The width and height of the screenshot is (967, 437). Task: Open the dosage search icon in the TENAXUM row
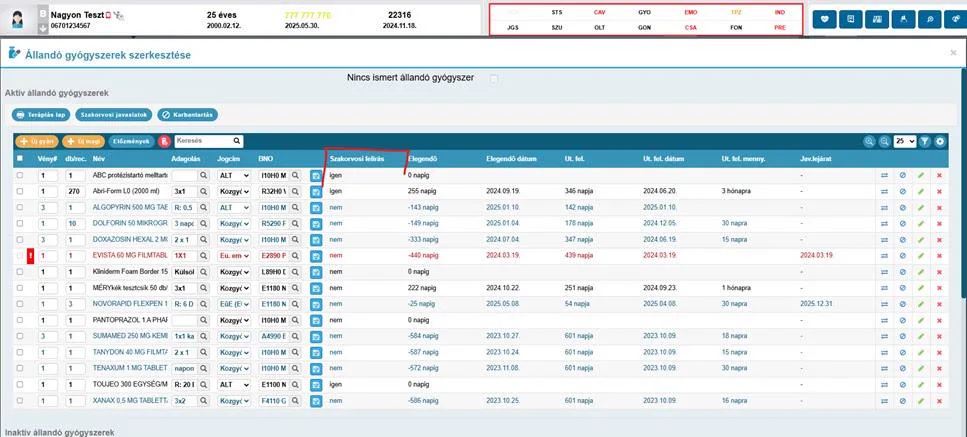(204, 368)
